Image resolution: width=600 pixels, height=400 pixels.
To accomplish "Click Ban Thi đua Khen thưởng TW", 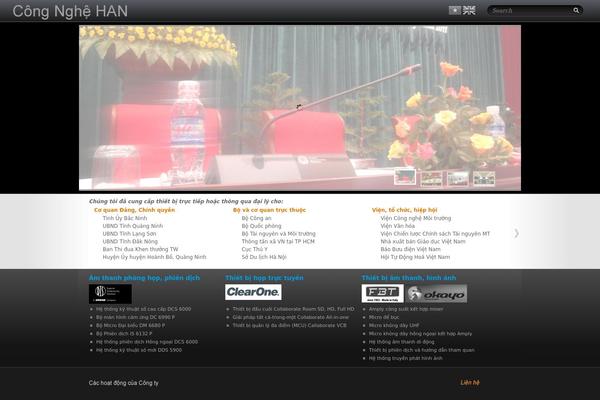I will 140,249.
